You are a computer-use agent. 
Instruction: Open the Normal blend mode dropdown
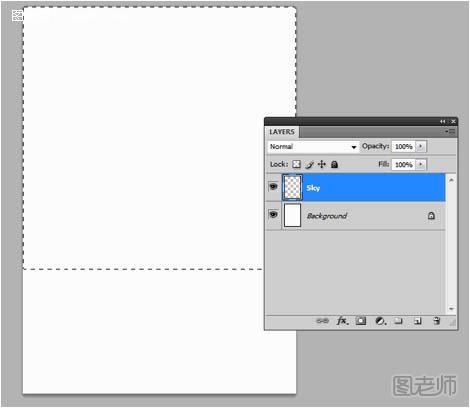(x=313, y=147)
